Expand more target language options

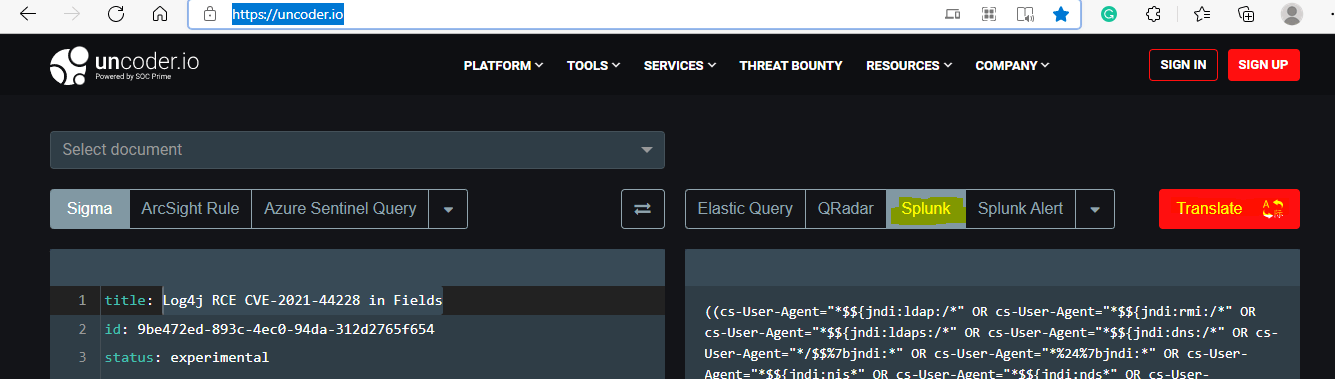coord(1095,209)
